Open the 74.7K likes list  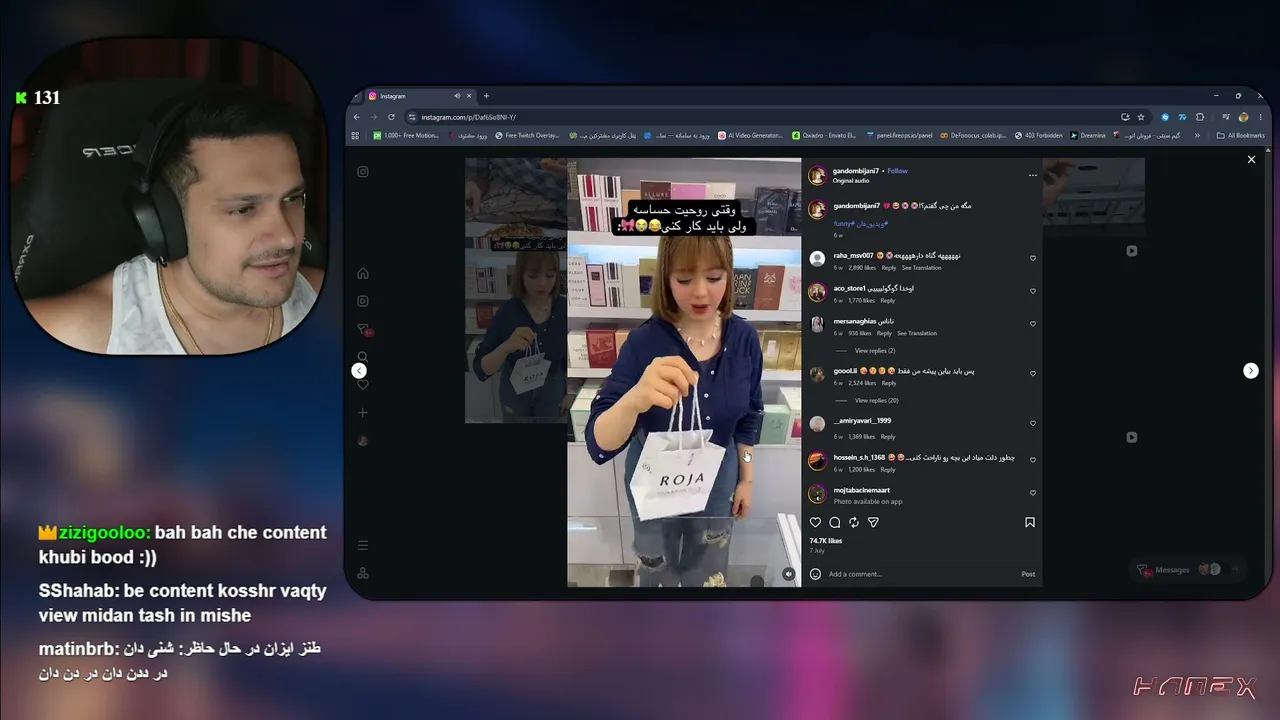tap(826, 541)
